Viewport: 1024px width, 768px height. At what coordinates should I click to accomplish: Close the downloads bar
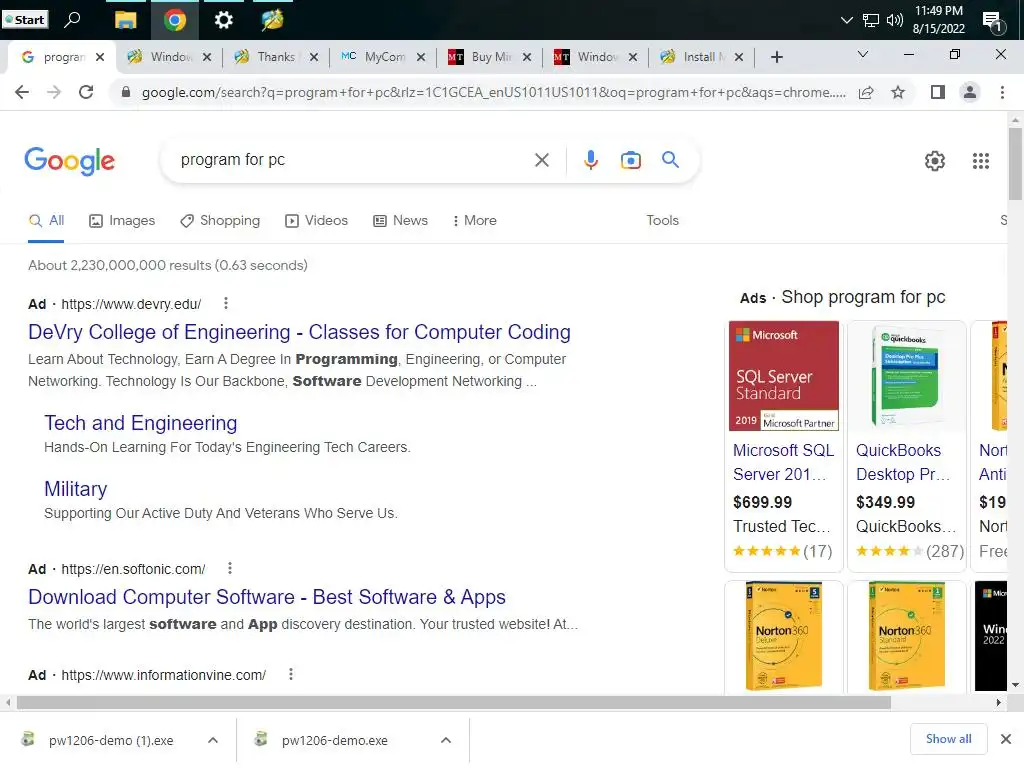click(x=1006, y=739)
